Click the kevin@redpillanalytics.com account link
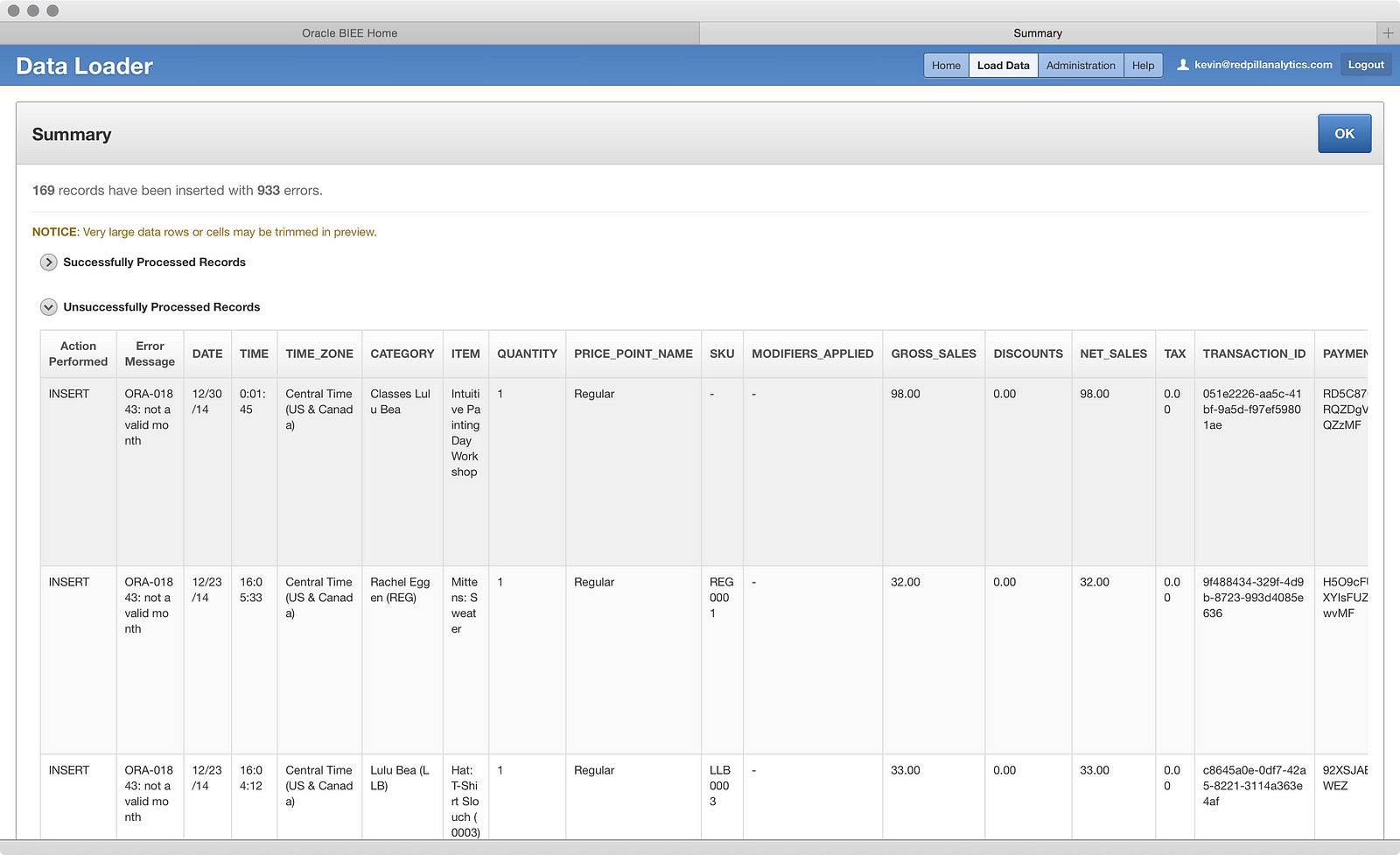Image resolution: width=1400 pixels, height=855 pixels. tap(1263, 65)
